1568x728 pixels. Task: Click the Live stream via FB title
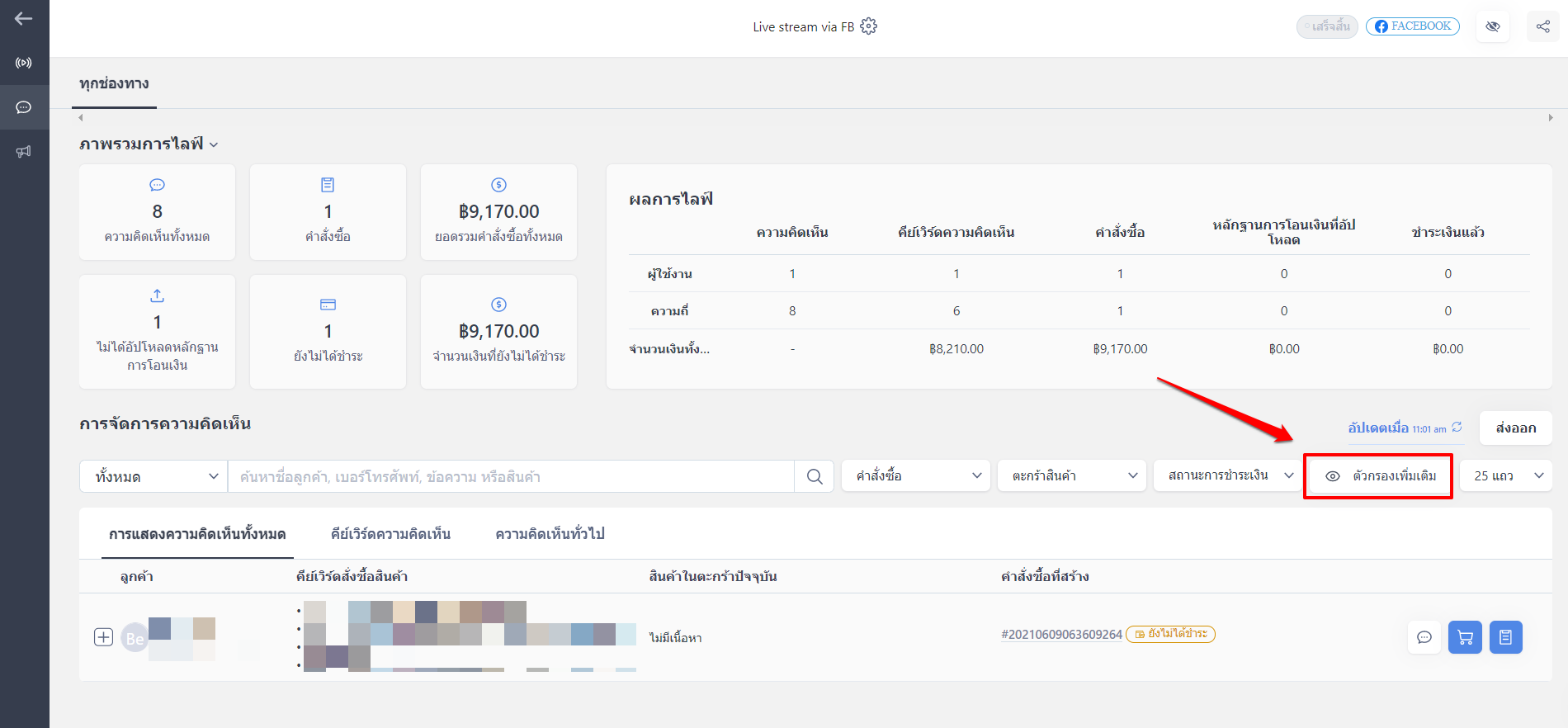pos(803,26)
